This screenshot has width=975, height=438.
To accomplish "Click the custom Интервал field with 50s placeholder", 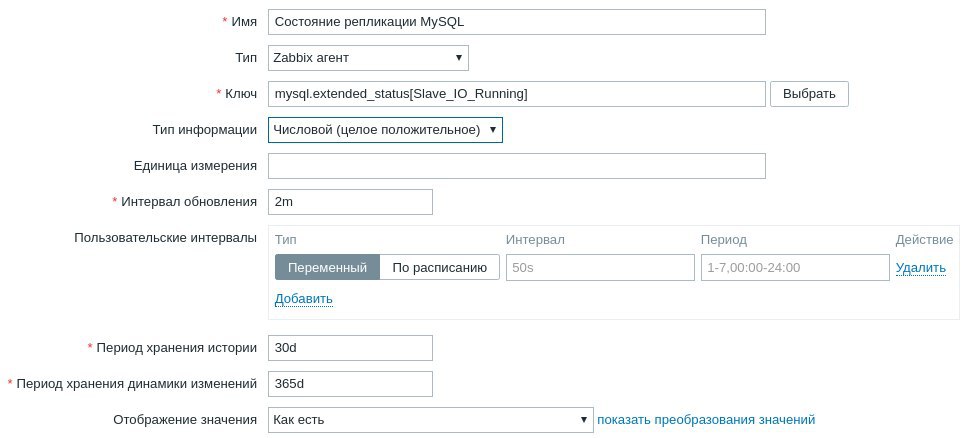I will [600, 268].
